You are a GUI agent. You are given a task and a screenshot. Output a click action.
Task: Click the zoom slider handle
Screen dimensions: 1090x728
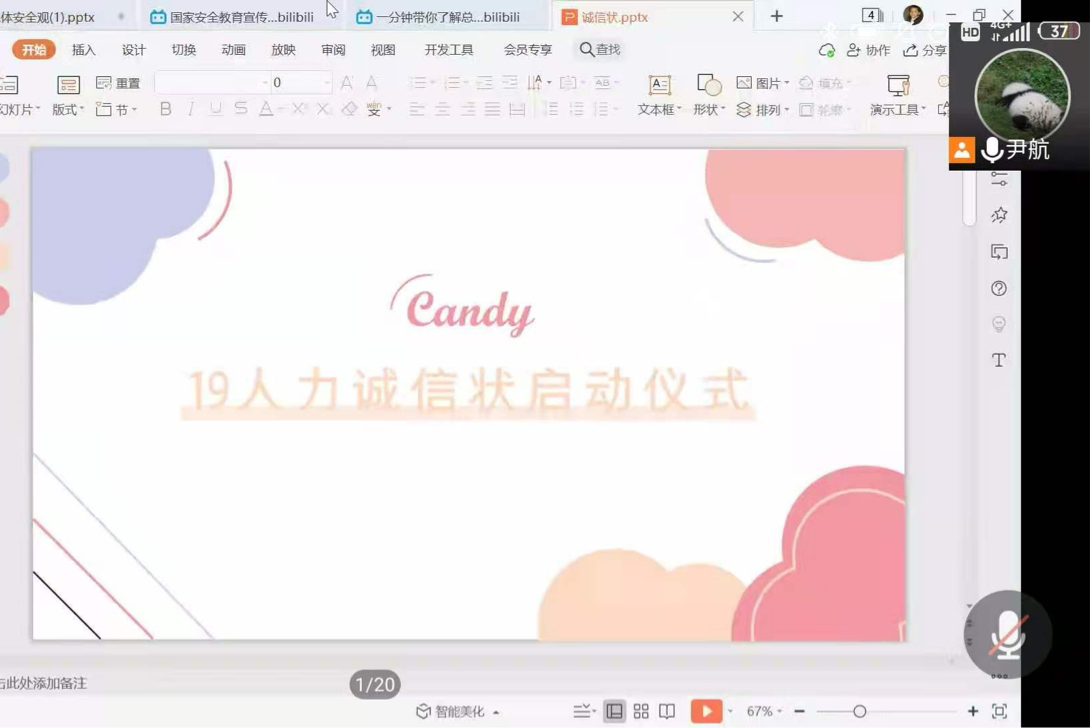coord(859,711)
